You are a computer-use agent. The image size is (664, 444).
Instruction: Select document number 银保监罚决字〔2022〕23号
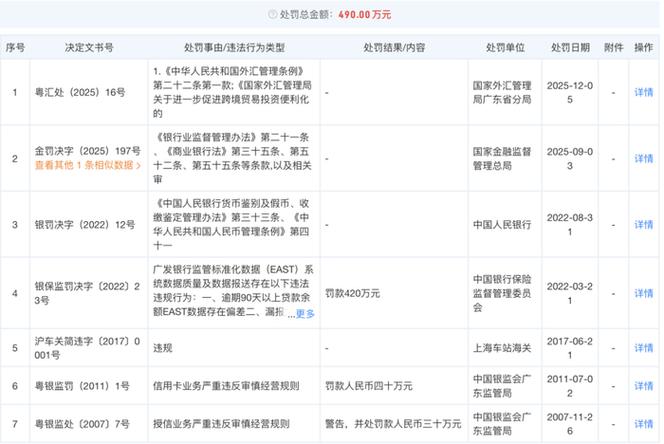pyautogui.click(x=87, y=293)
